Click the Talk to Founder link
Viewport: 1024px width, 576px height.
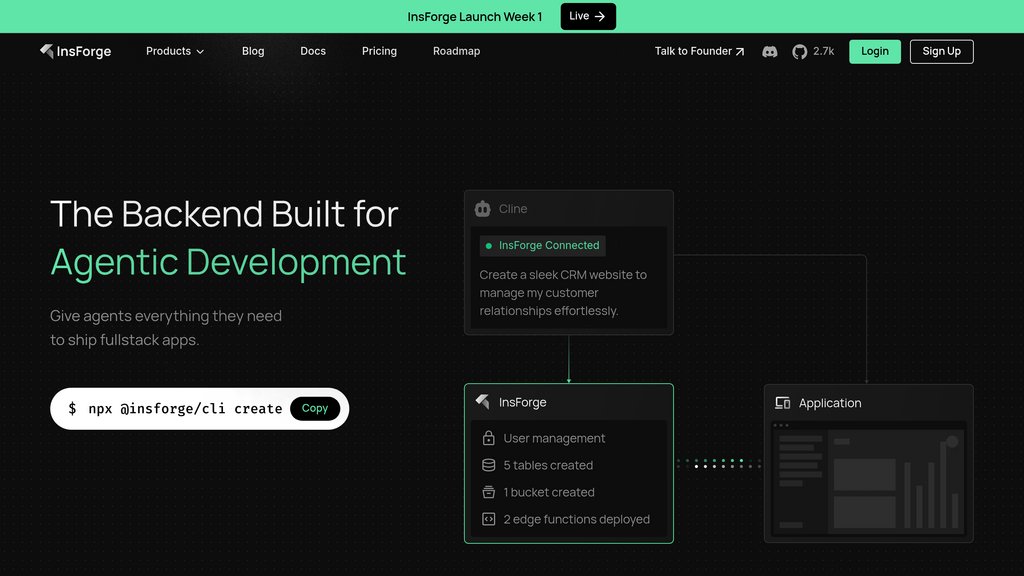pos(699,51)
